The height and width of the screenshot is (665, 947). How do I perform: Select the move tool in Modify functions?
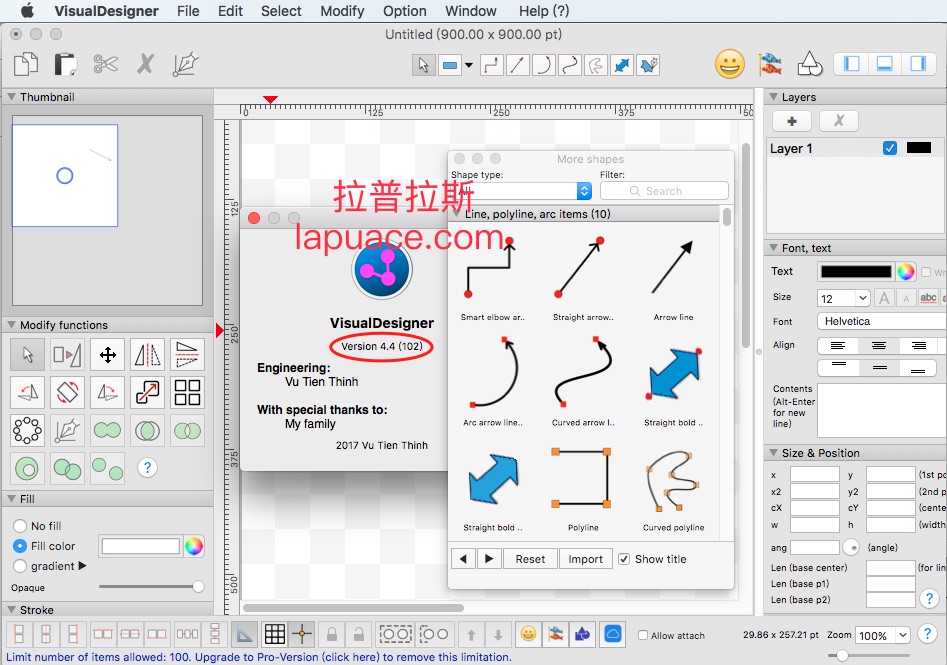(108, 355)
